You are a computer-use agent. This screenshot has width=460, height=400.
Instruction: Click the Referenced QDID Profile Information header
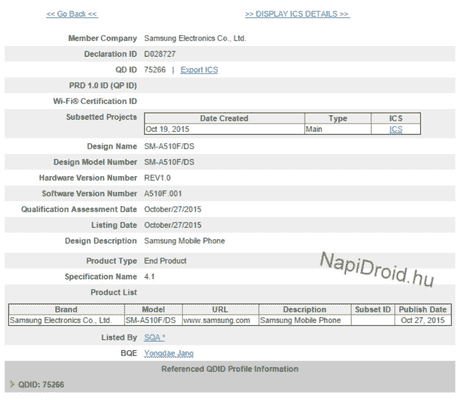[230, 369]
